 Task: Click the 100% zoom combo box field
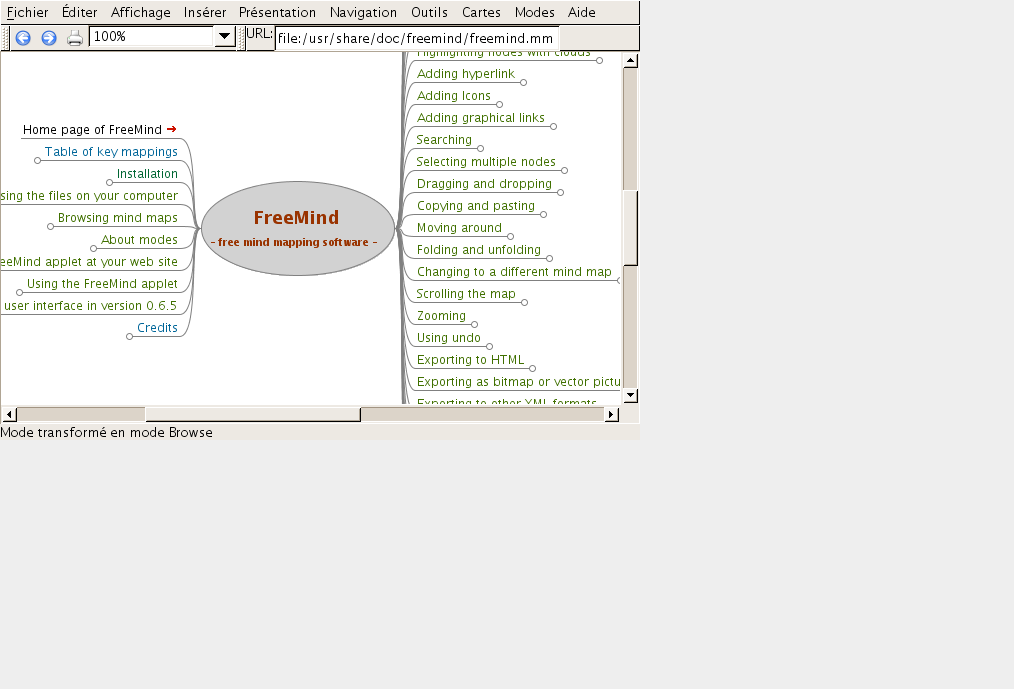[152, 36]
